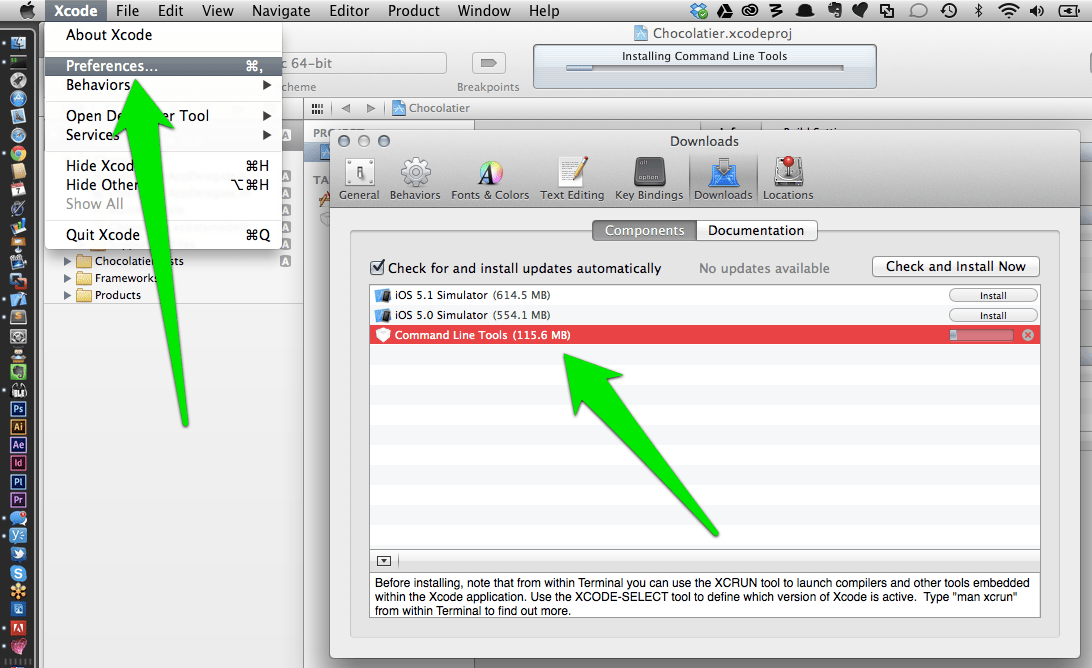Cancel the Command Line Tools download
This screenshot has height=668, width=1092.
coord(1028,335)
